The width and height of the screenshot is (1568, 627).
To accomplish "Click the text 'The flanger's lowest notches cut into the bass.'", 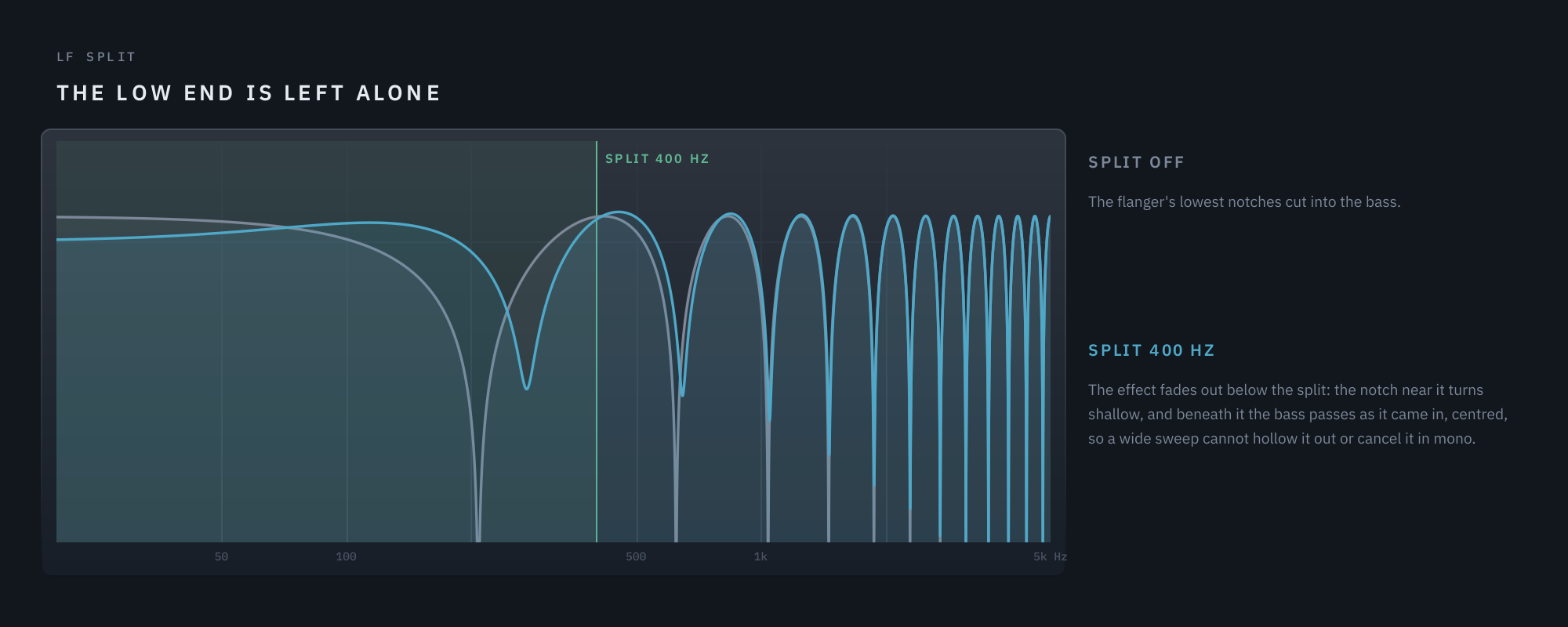I will (1244, 202).
